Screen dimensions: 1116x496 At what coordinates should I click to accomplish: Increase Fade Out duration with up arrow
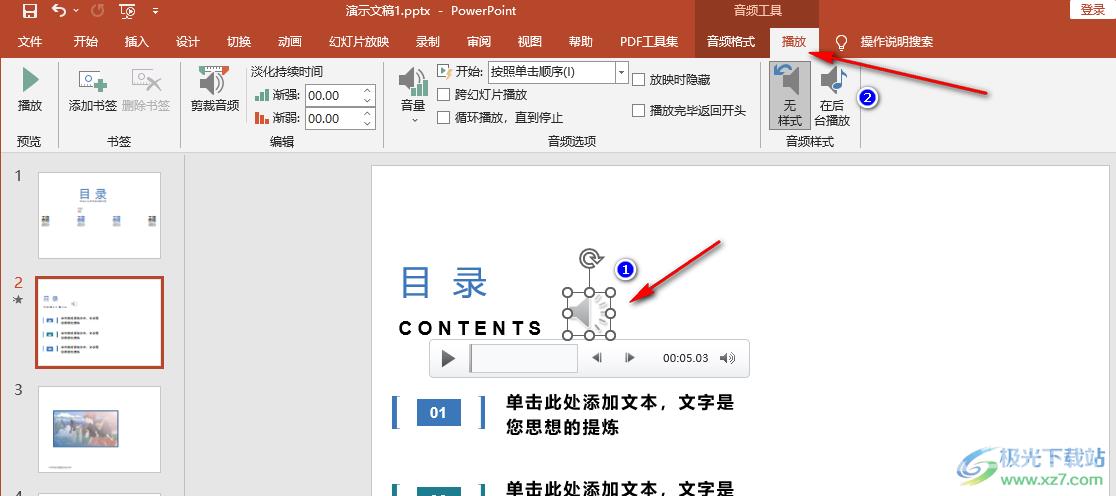tap(368, 113)
